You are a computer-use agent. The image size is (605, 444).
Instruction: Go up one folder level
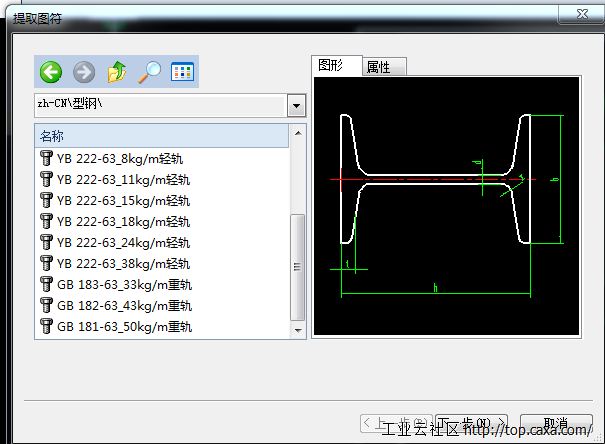pos(116,72)
